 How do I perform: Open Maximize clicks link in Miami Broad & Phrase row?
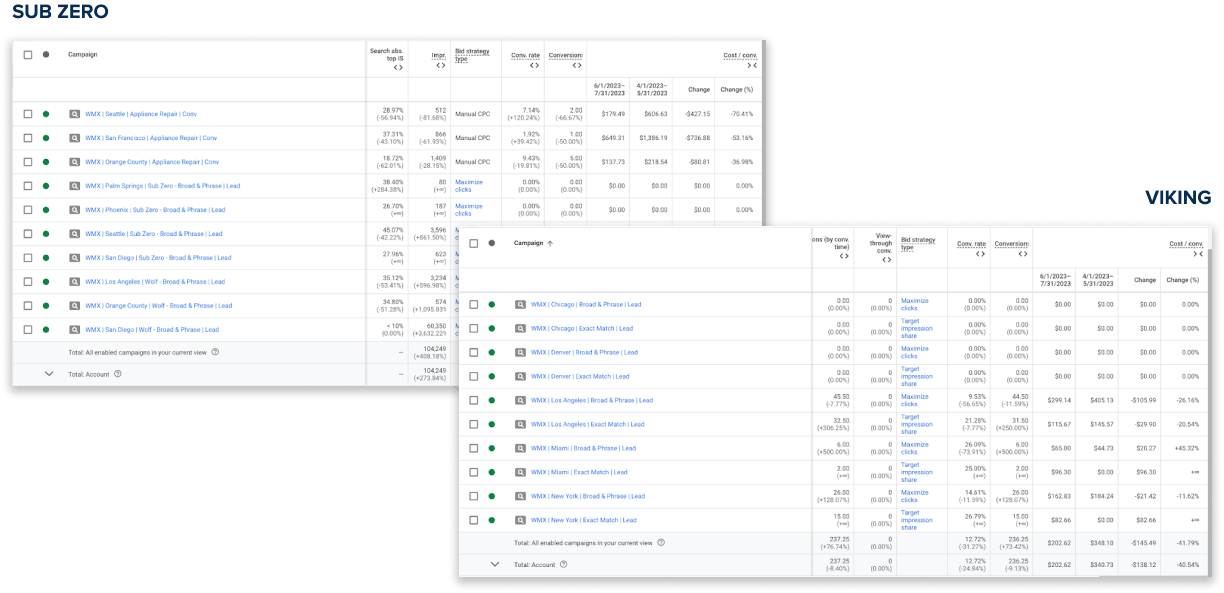pos(915,448)
